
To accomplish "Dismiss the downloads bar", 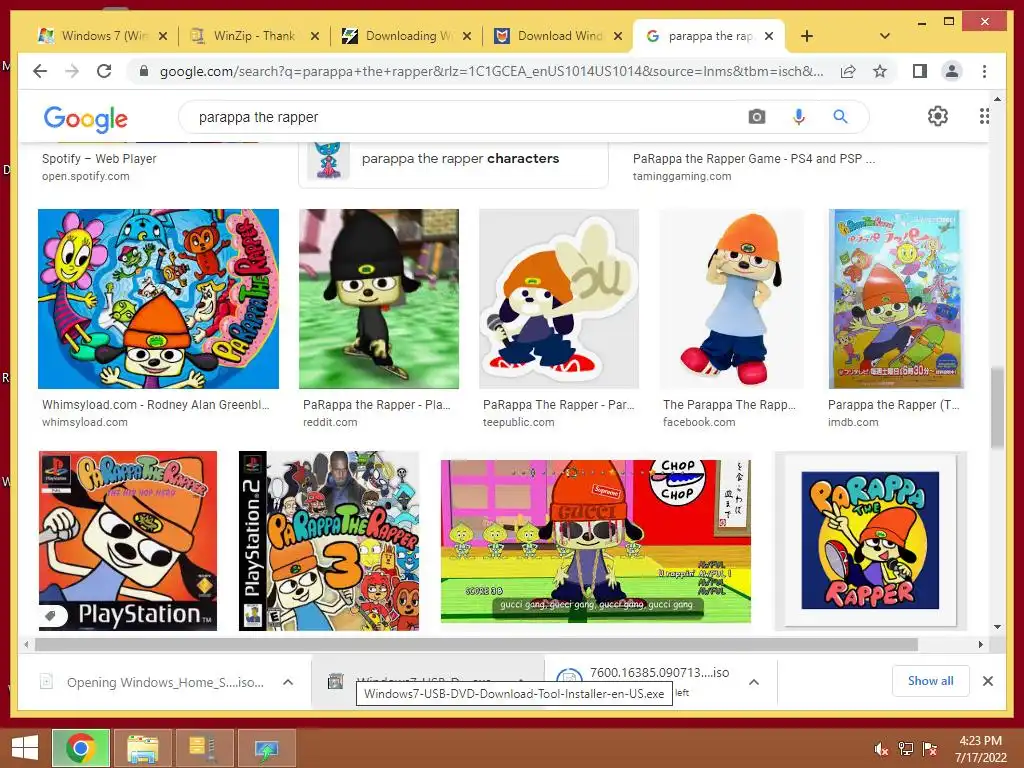I will (x=987, y=681).
